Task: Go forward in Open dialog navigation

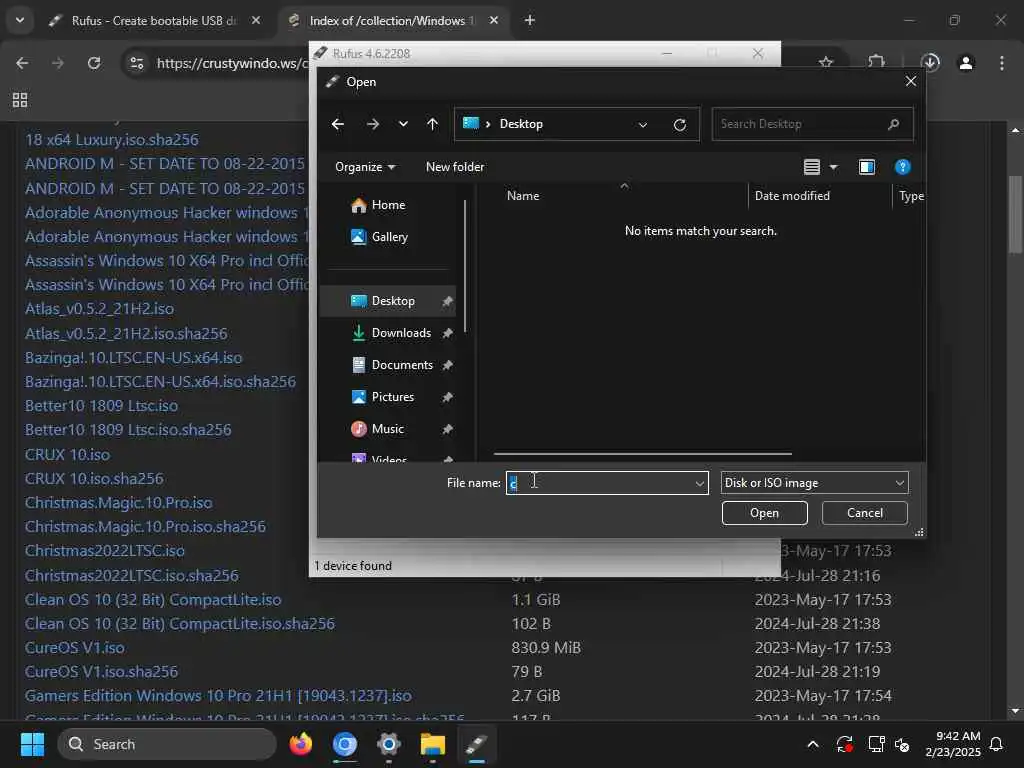Action: (373, 124)
